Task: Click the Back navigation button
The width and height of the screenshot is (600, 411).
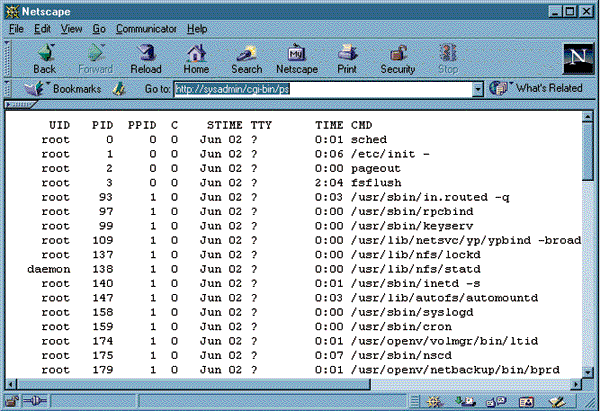Action: [44, 58]
